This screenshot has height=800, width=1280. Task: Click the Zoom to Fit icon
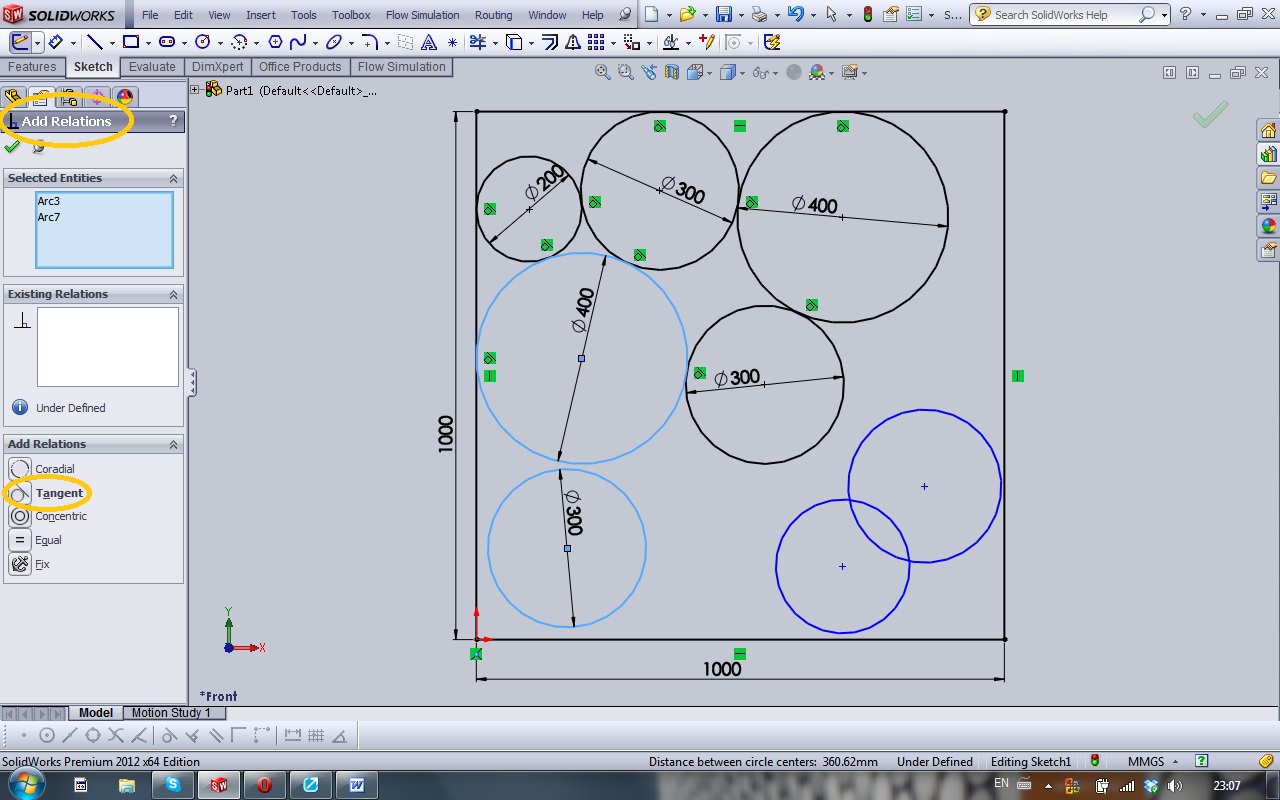tap(602, 72)
